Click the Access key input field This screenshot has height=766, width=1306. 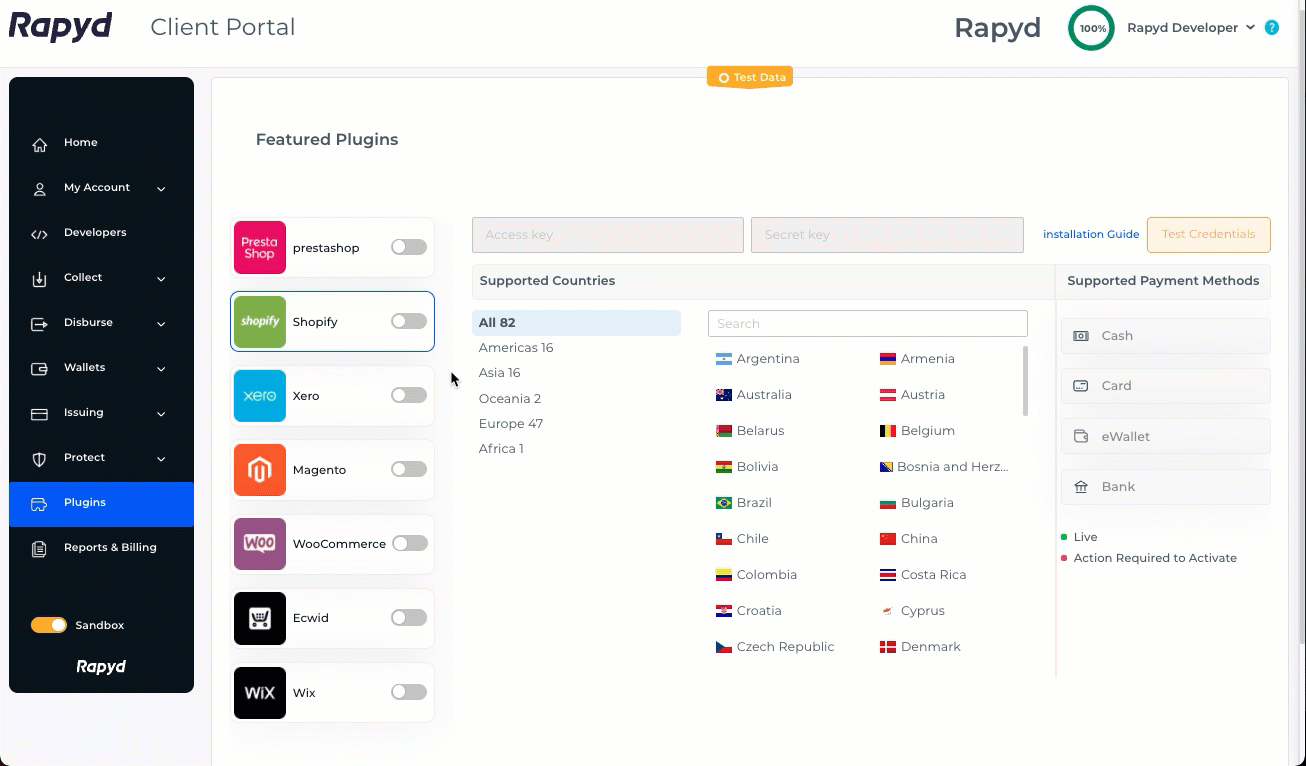(608, 235)
